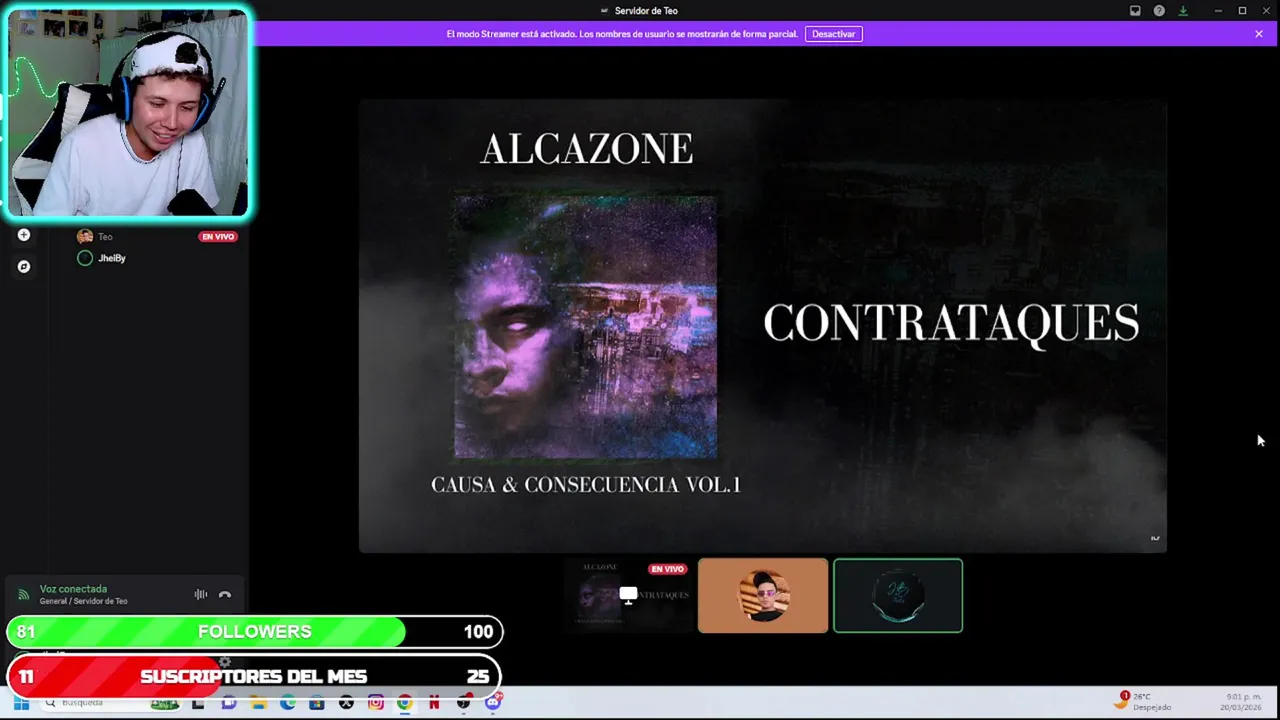Open the purple Teams chat taskbar icon
Image resolution: width=1280 pixels, height=720 pixels.
coord(229,703)
